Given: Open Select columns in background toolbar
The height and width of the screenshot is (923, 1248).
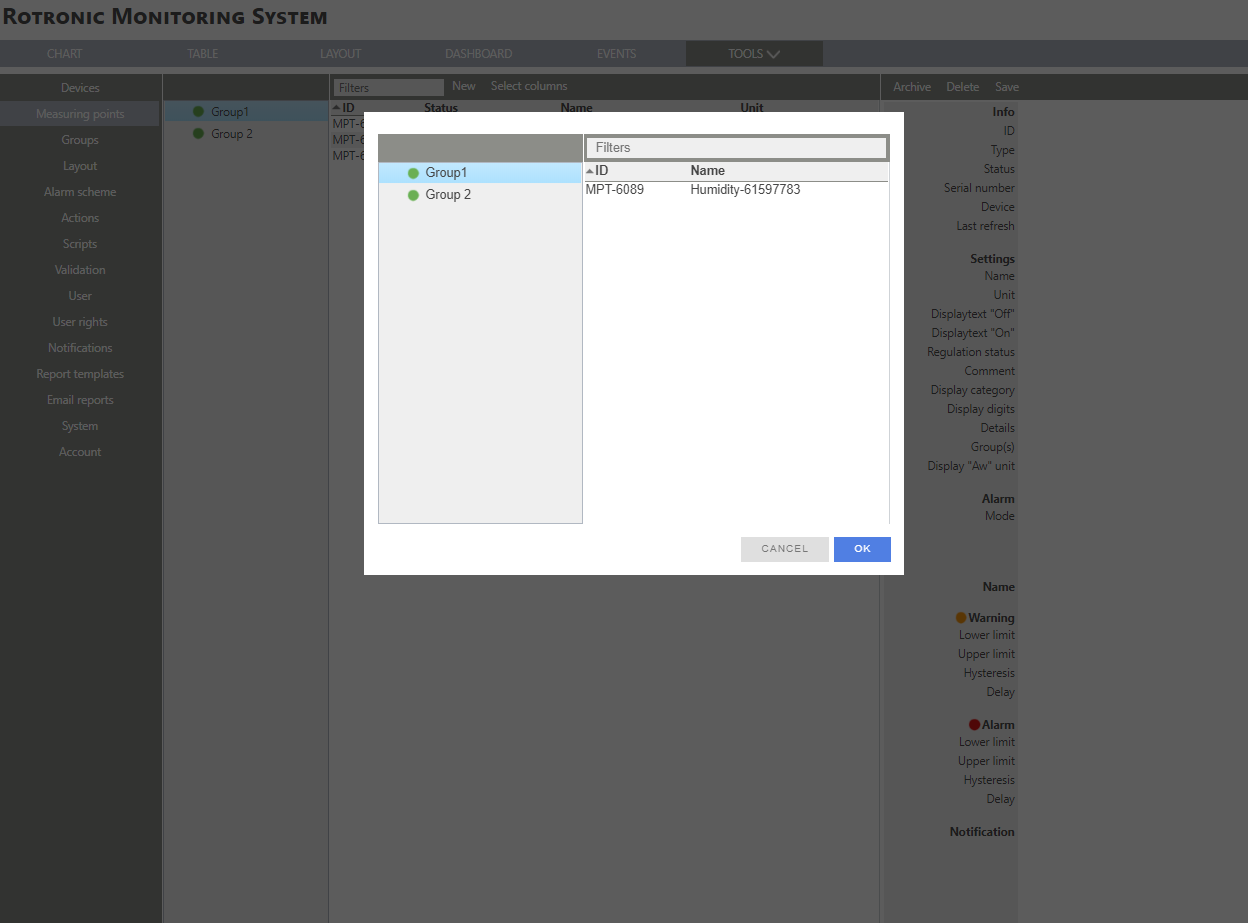Looking at the screenshot, I should [x=529, y=86].
